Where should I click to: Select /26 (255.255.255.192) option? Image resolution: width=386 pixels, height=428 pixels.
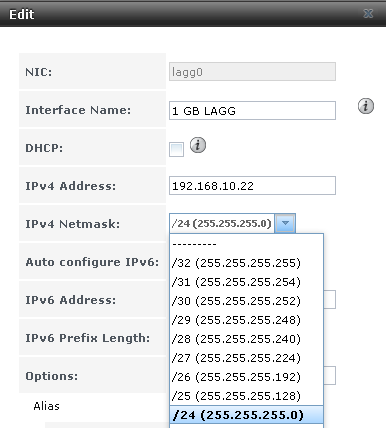coord(246,377)
